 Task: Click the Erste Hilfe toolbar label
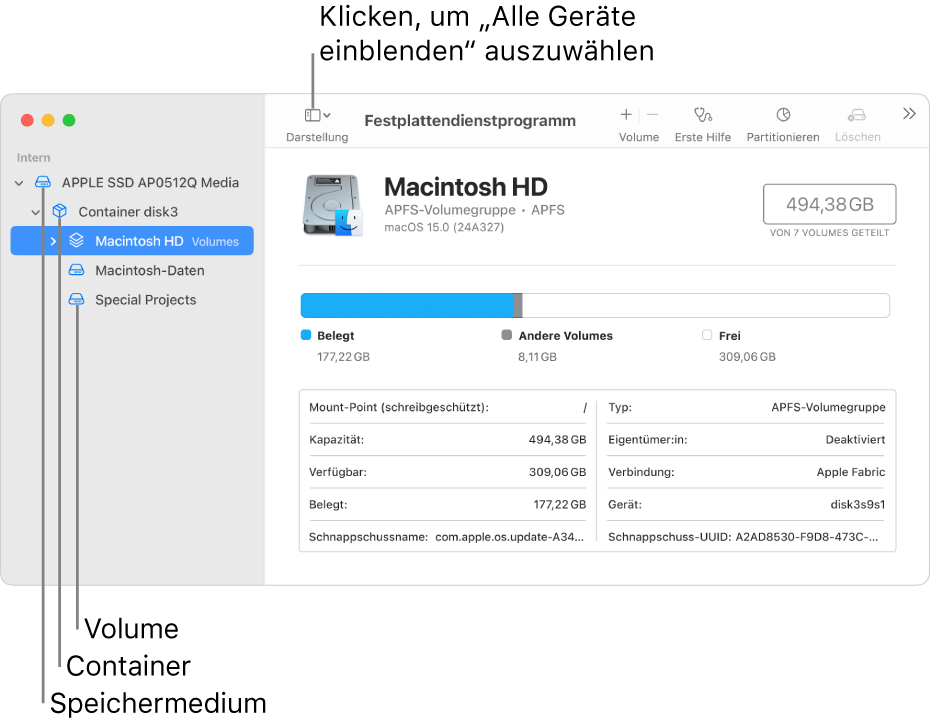tap(702, 137)
